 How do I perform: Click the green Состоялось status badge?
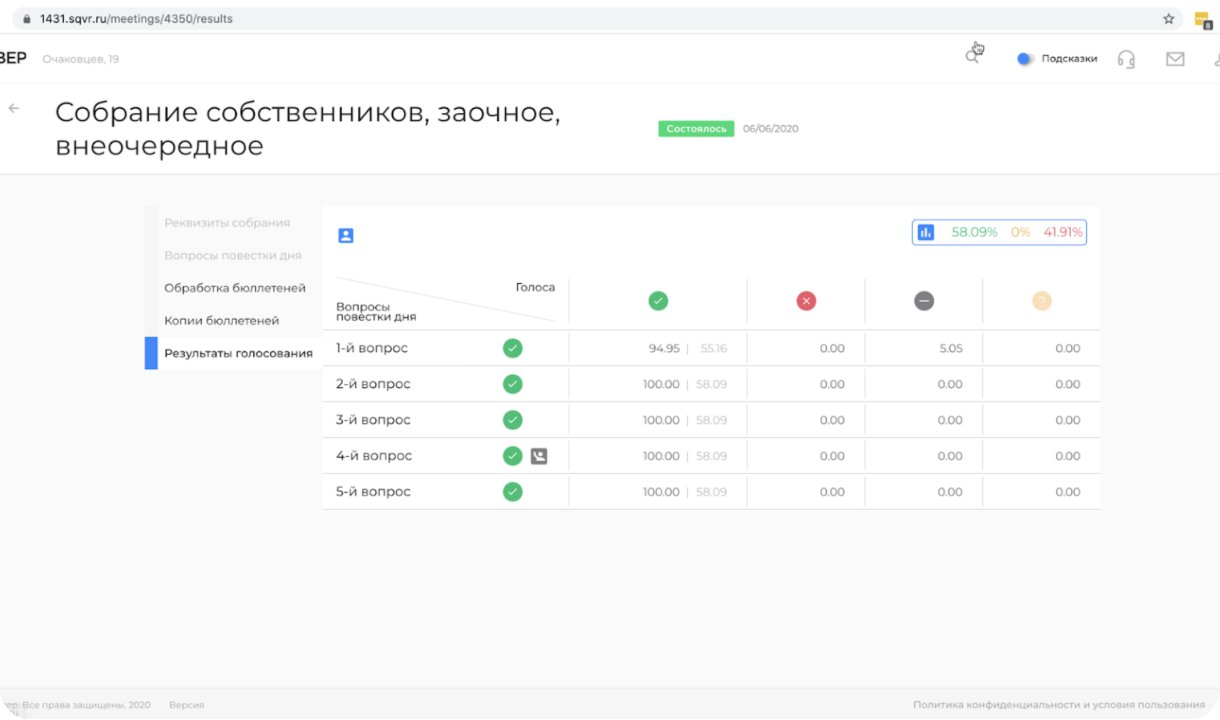pos(696,129)
